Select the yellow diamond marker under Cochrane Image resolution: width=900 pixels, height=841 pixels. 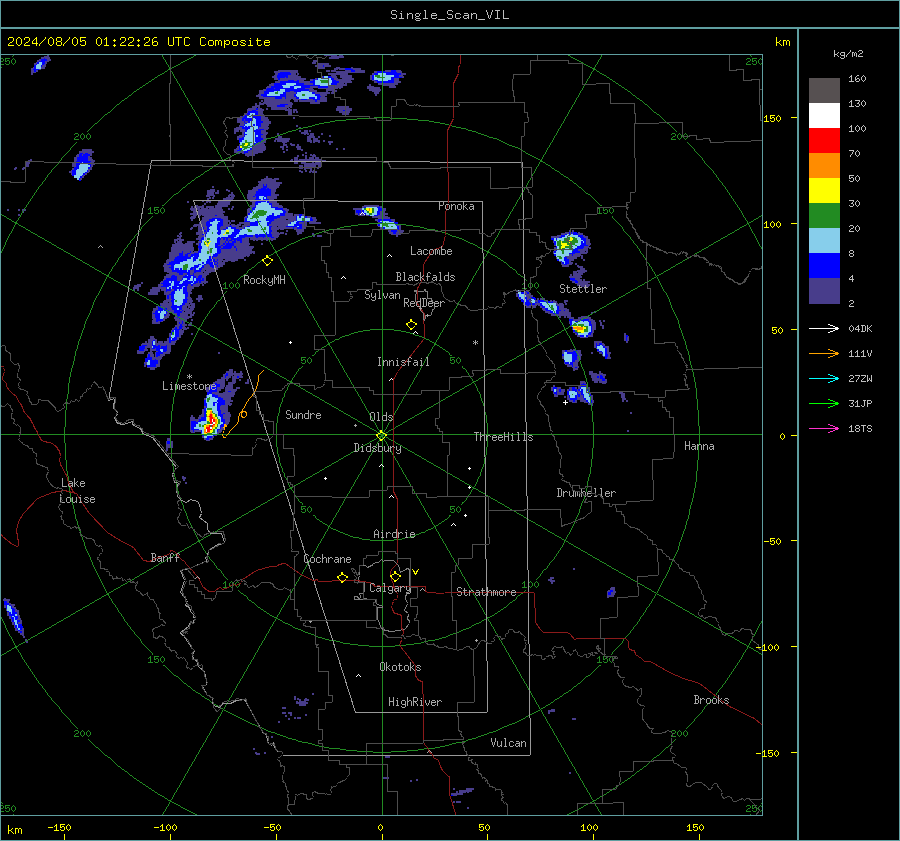pyautogui.click(x=342, y=578)
